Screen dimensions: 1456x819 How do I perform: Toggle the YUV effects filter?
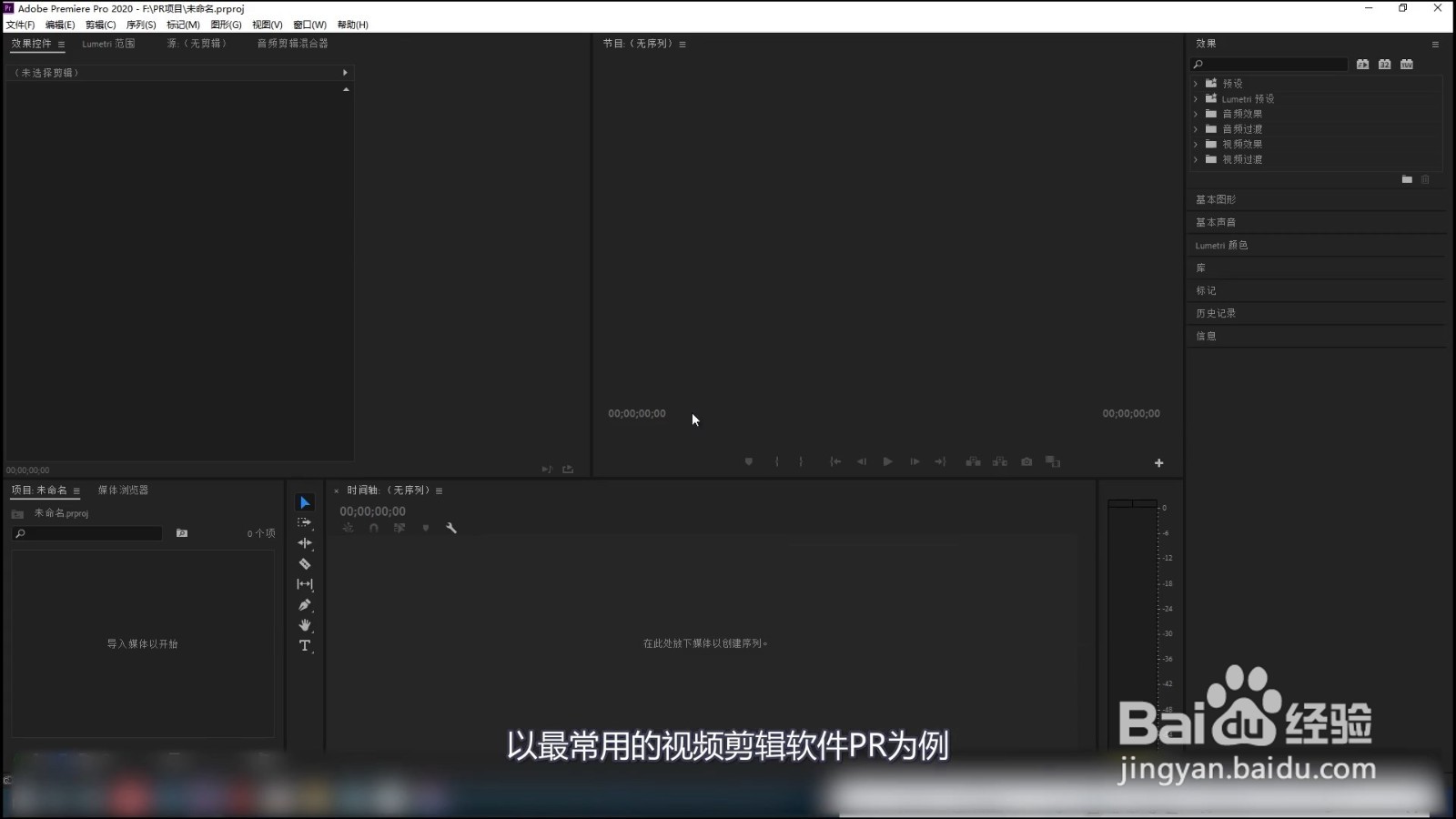(x=1407, y=64)
